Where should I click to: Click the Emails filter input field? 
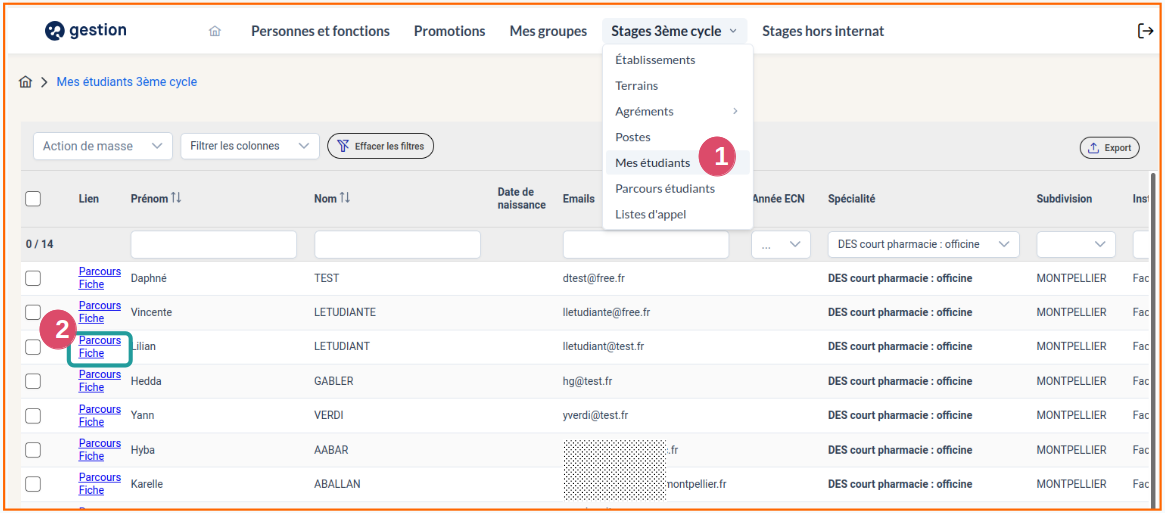[x=646, y=245]
